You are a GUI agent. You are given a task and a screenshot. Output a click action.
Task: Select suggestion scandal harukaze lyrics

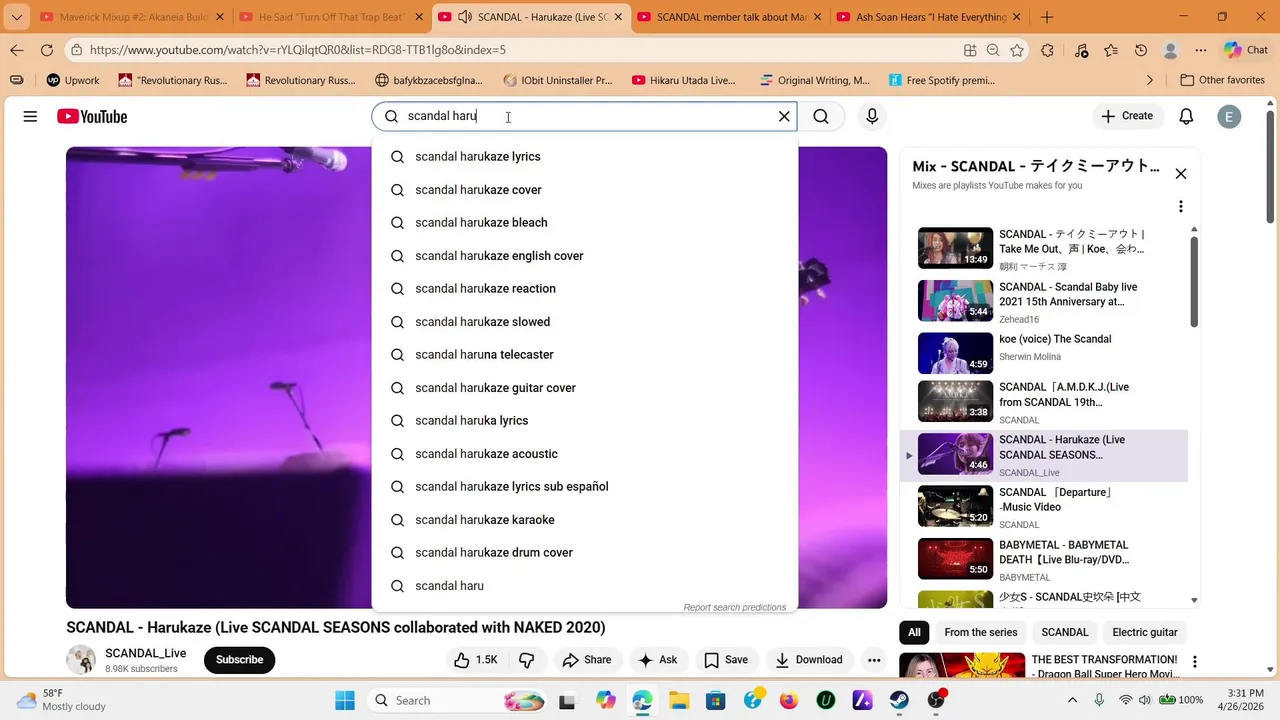point(585,157)
